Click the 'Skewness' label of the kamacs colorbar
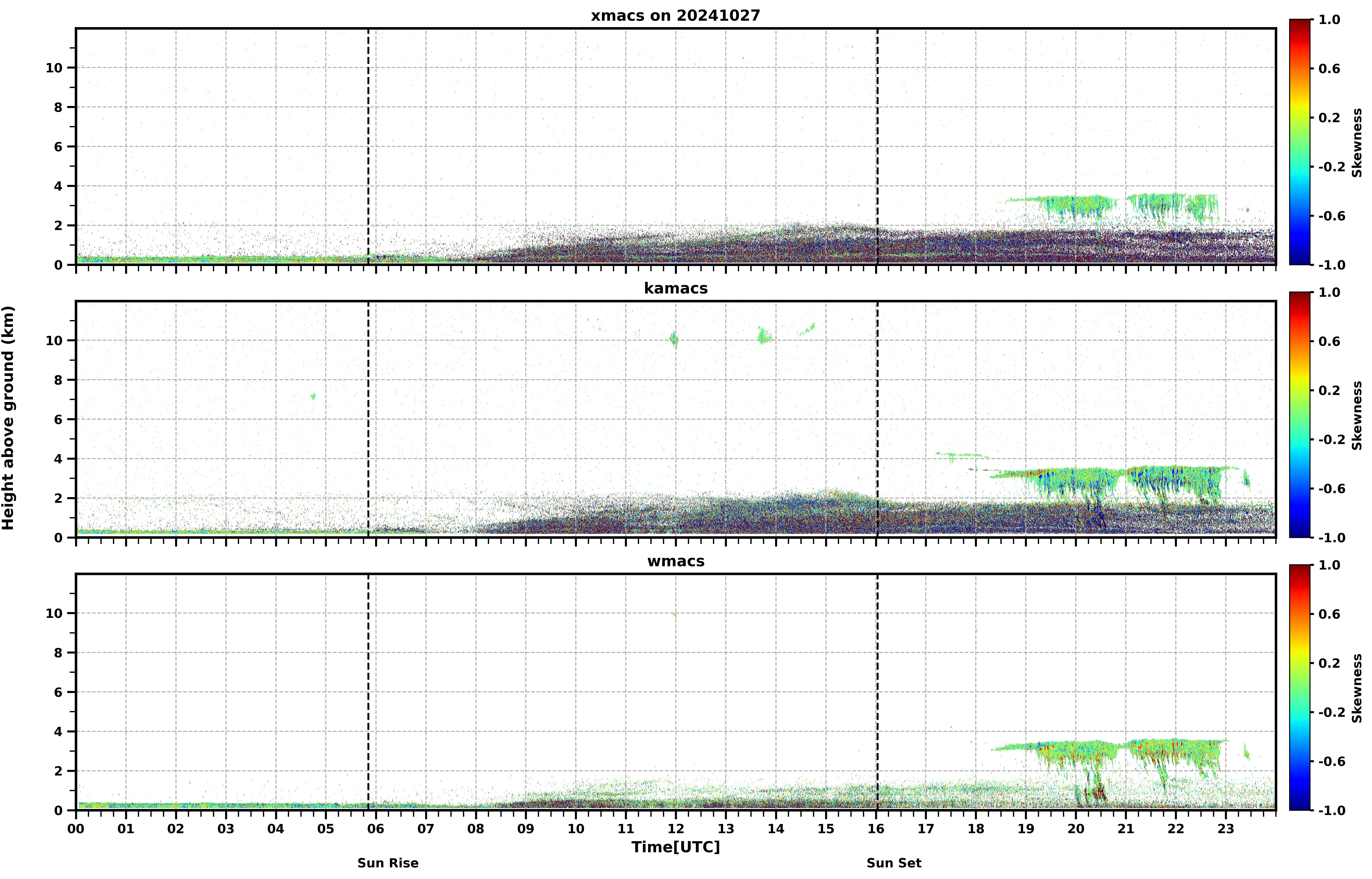Image resolution: width=1372 pixels, height=879 pixels. [x=1357, y=415]
